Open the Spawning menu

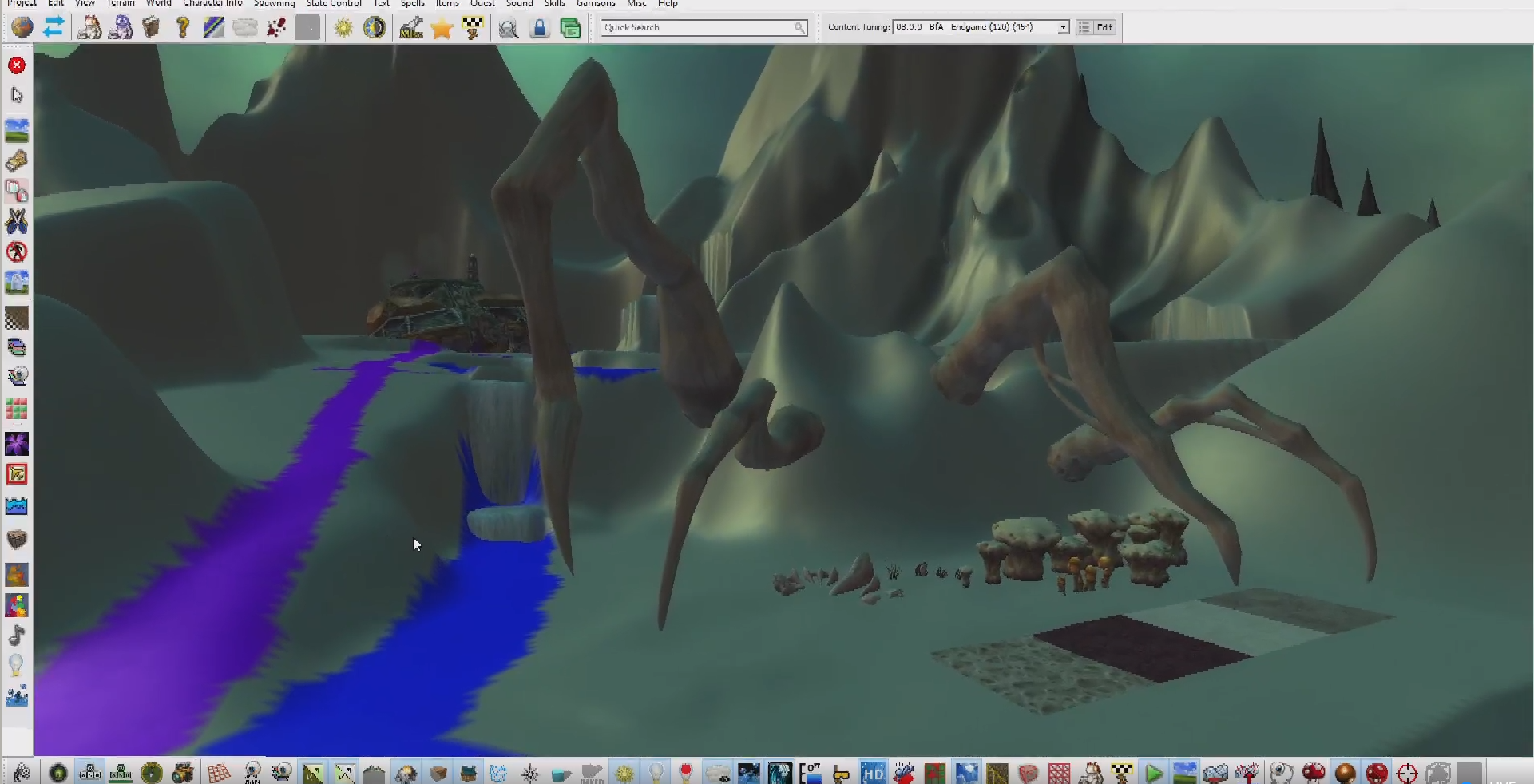[x=274, y=3]
